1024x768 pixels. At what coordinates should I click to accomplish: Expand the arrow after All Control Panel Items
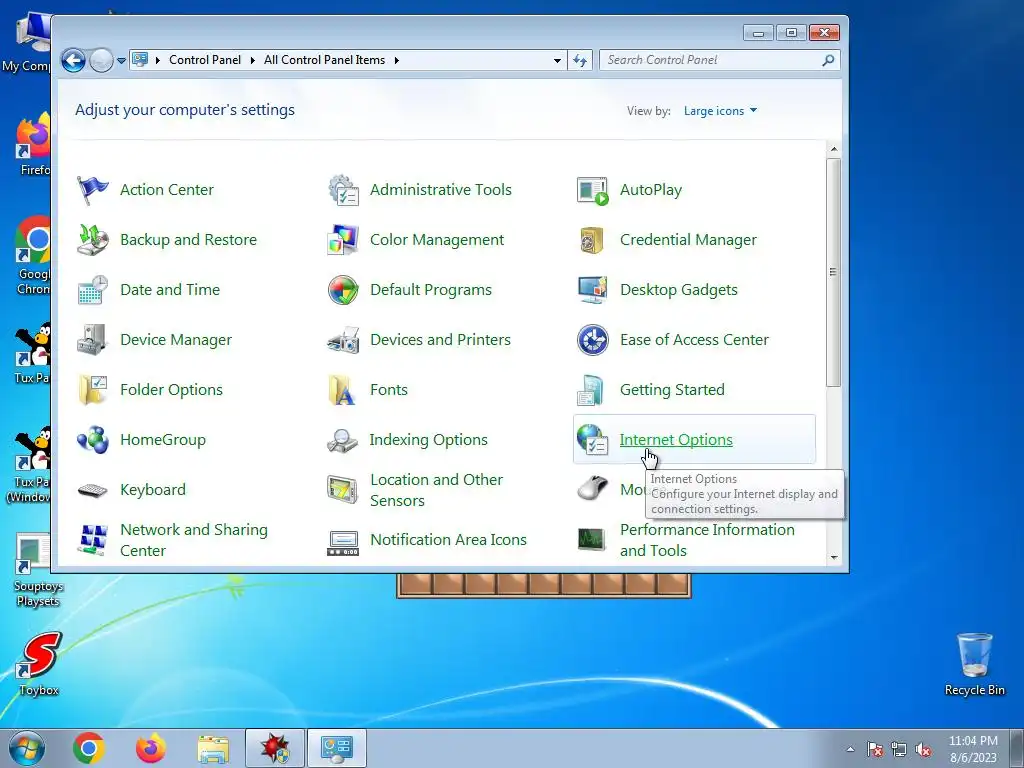click(x=396, y=60)
